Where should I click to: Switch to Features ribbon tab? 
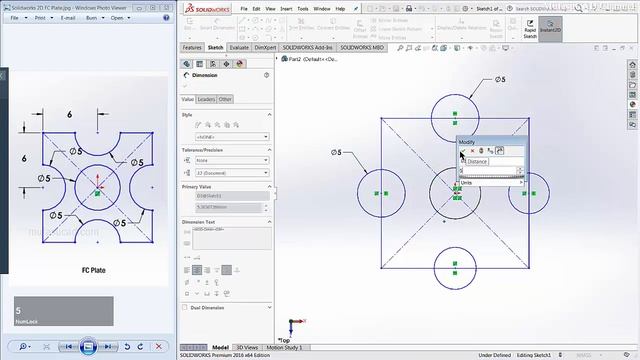click(x=192, y=48)
